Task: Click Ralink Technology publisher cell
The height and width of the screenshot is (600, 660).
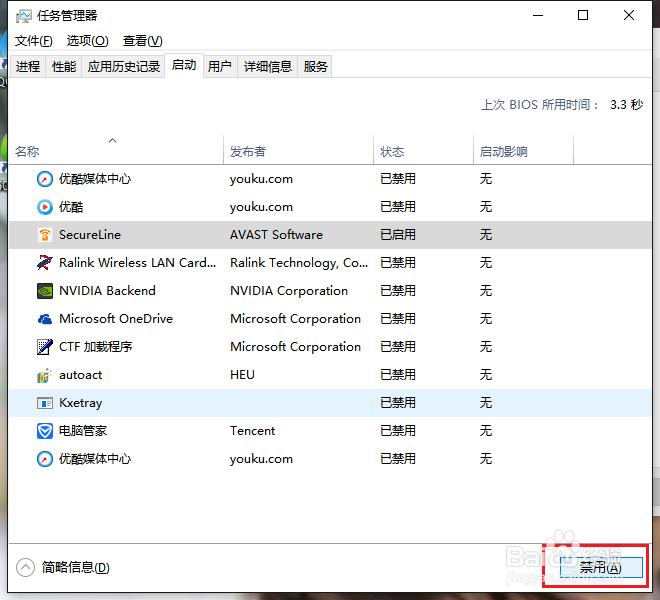Action: pos(299,263)
